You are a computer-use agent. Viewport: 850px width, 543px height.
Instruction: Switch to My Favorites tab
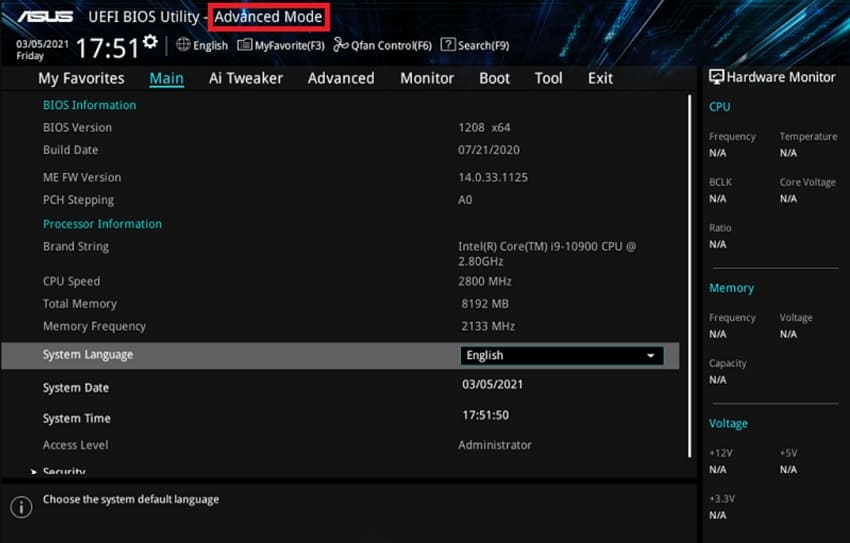[x=81, y=79]
